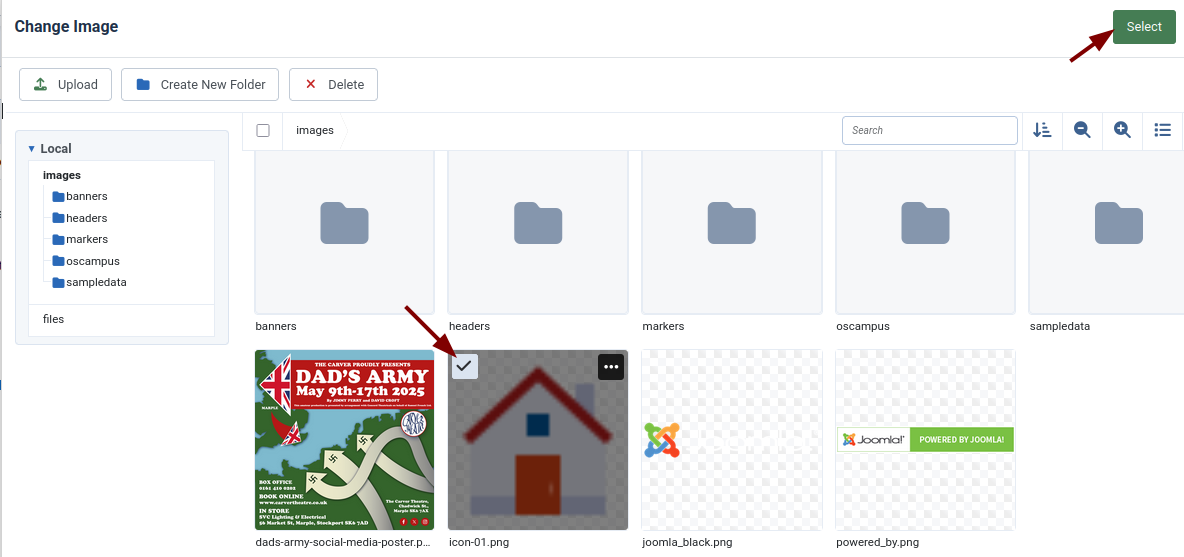The image size is (1184, 557).
Task: Click the Upload button
Action: pos(66,85)
